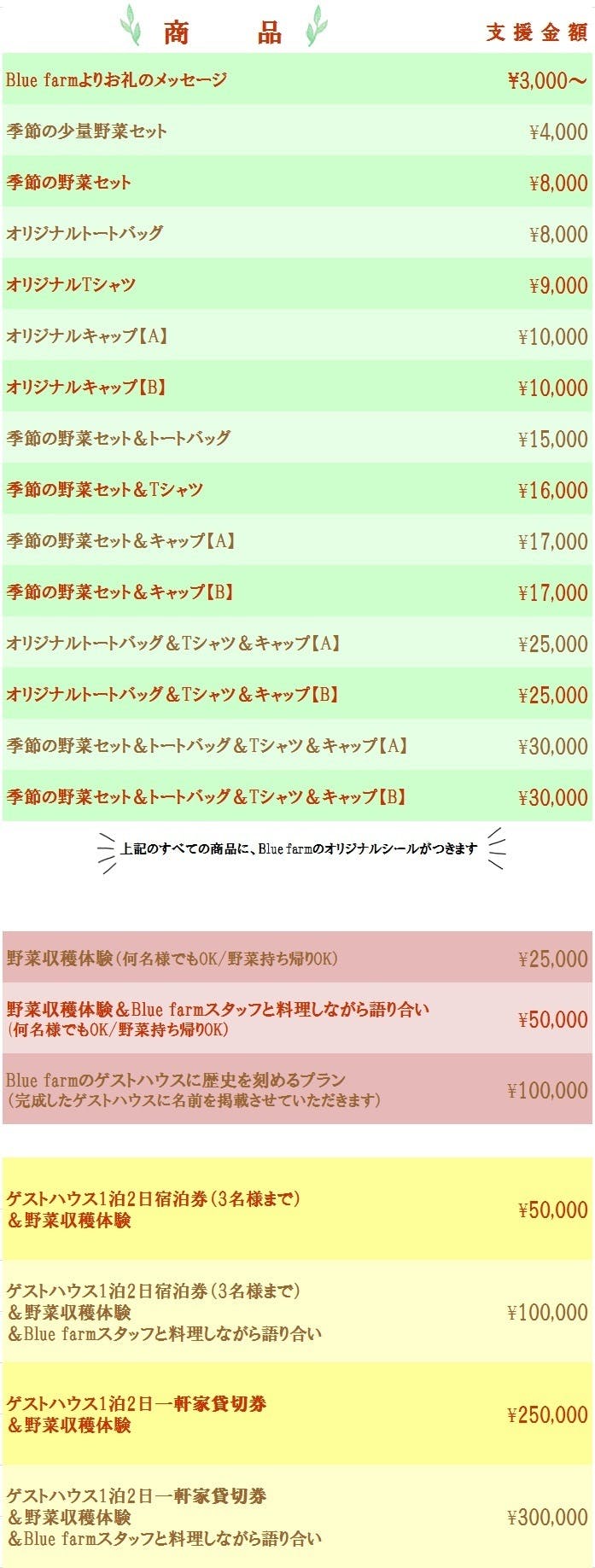Click the left leaf icon beside 商品
The width and height of the screenshot is (595, 1568).
point(131,26)
